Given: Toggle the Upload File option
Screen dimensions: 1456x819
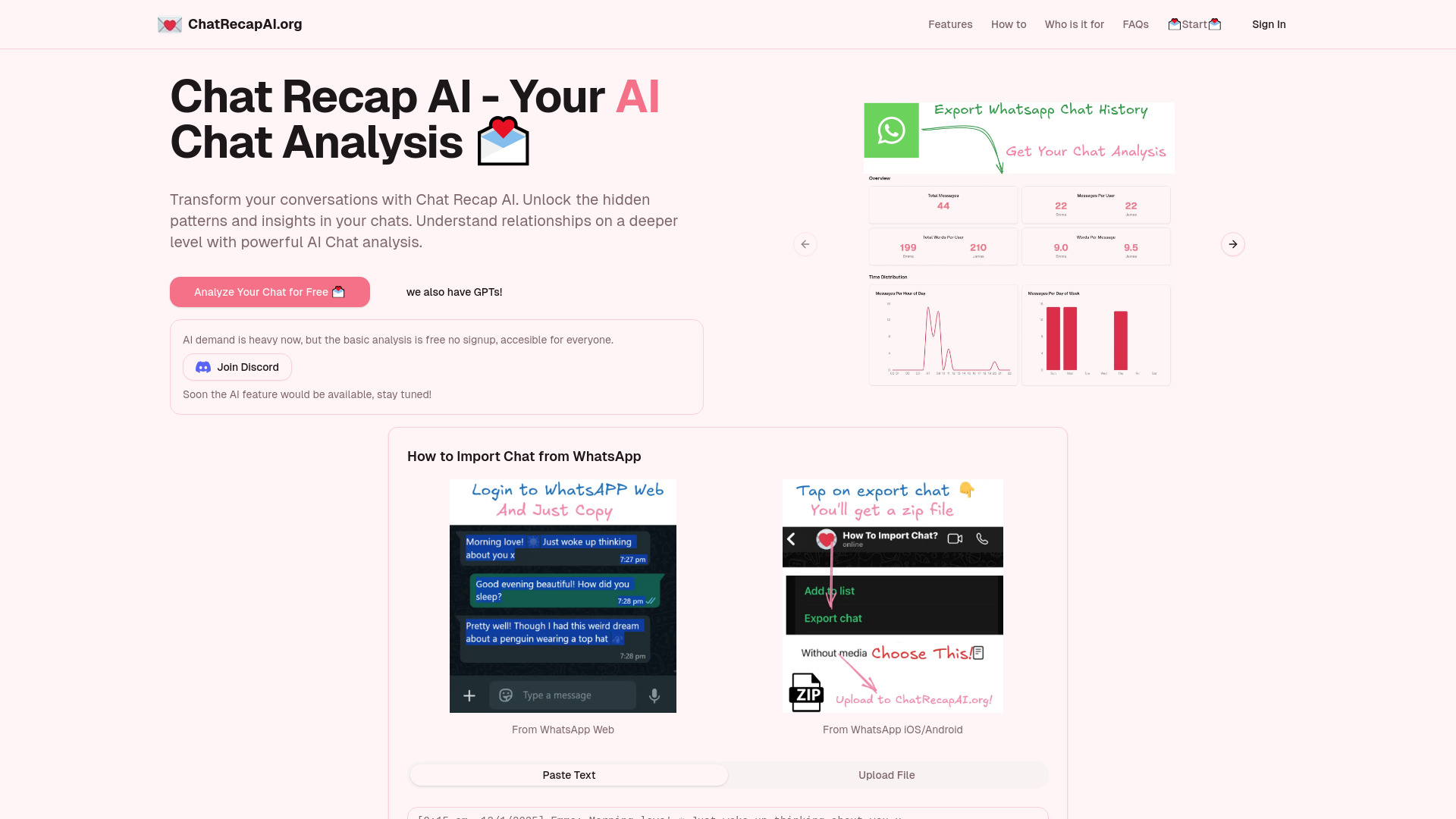Looking at the screenshot, I should point(886,774).
